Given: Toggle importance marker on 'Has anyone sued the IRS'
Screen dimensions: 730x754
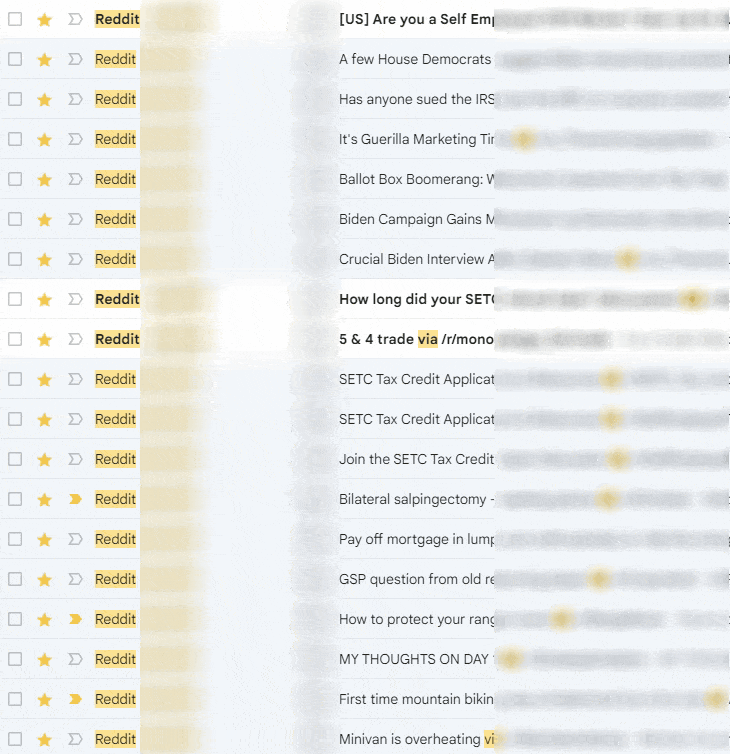Looking at the screenshot, I should click(x=75, y=99).
